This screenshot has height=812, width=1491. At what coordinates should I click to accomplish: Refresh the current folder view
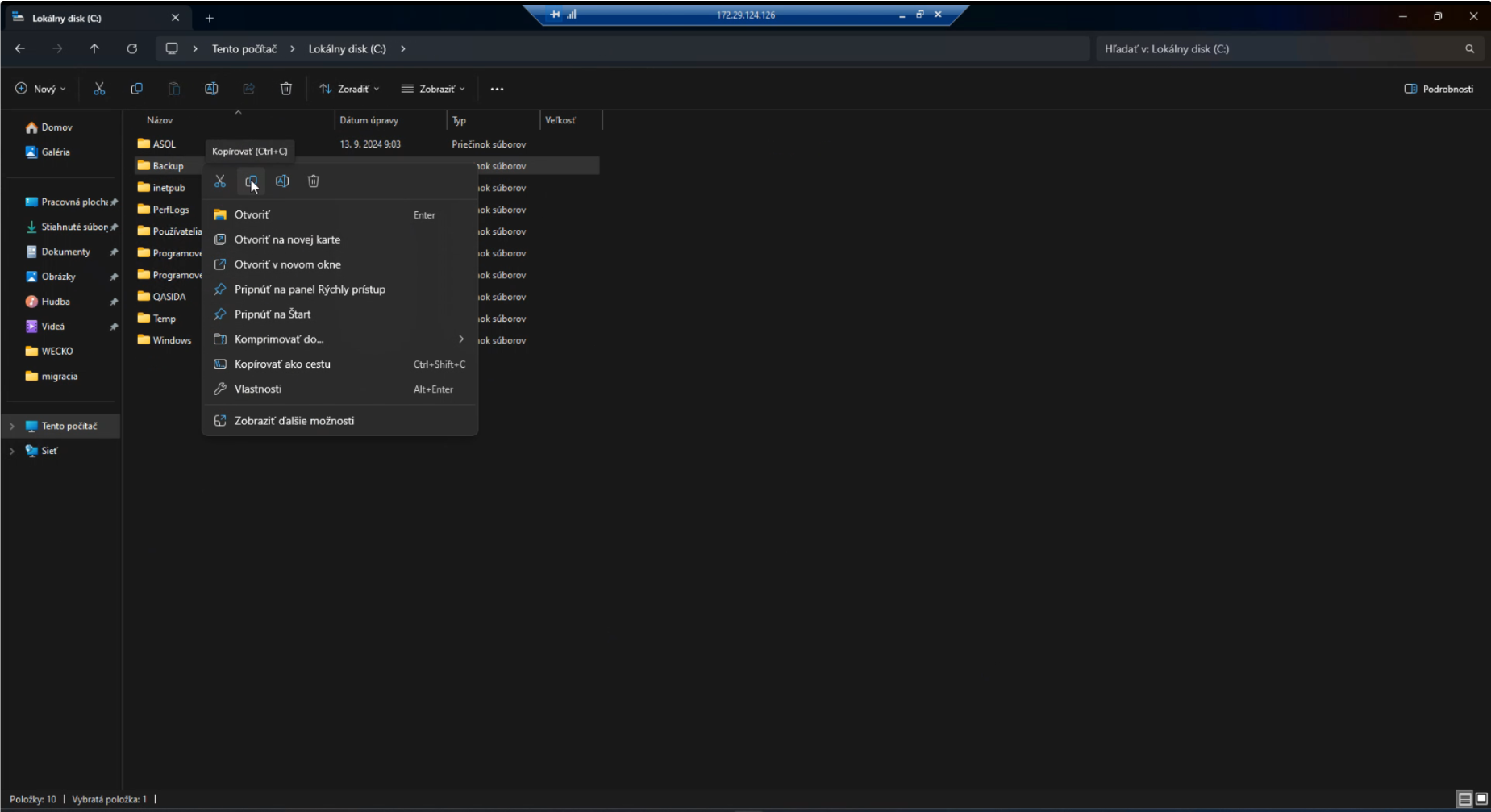pos(132,49)
